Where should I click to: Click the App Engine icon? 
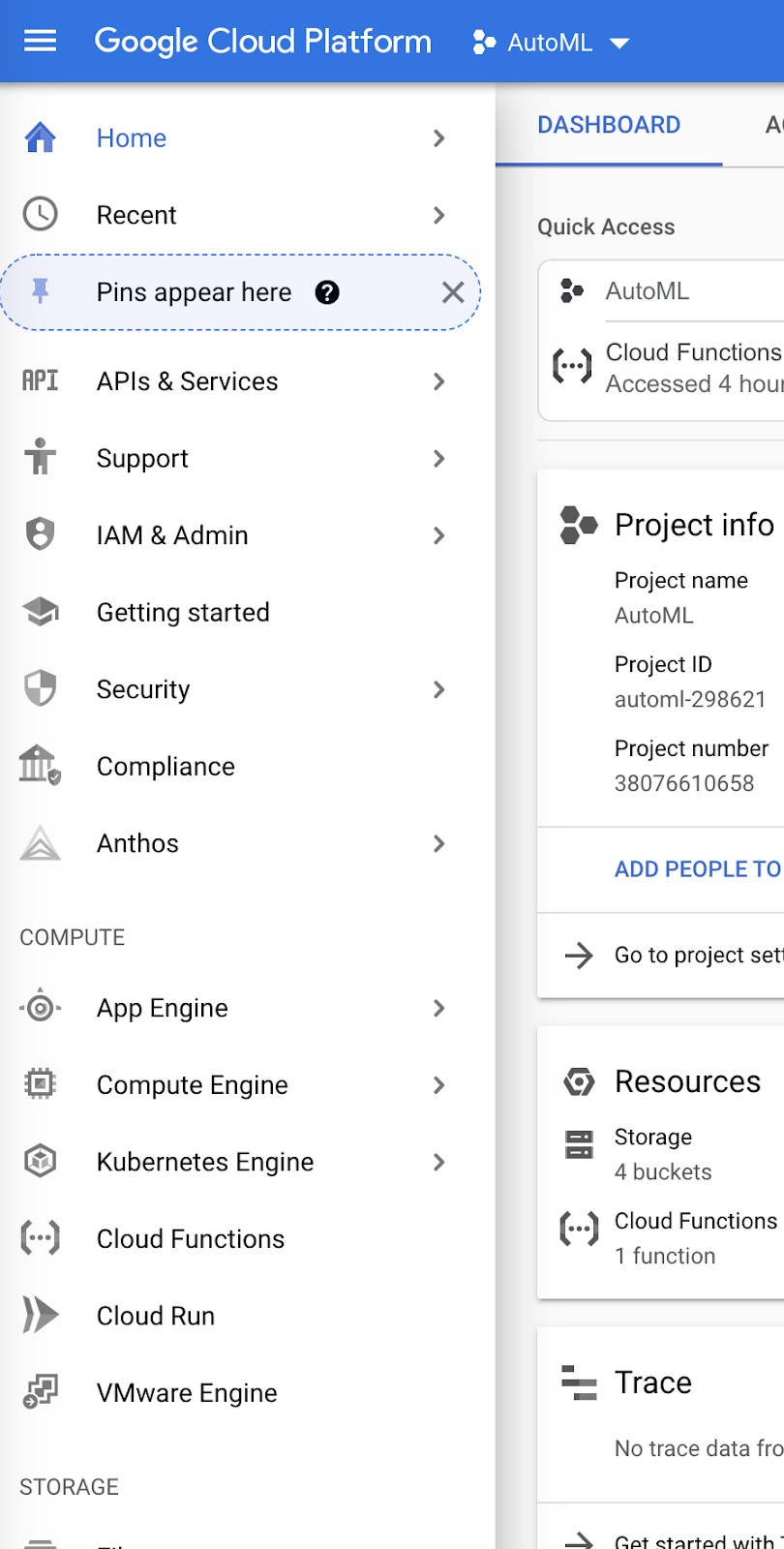[40, 1008]
